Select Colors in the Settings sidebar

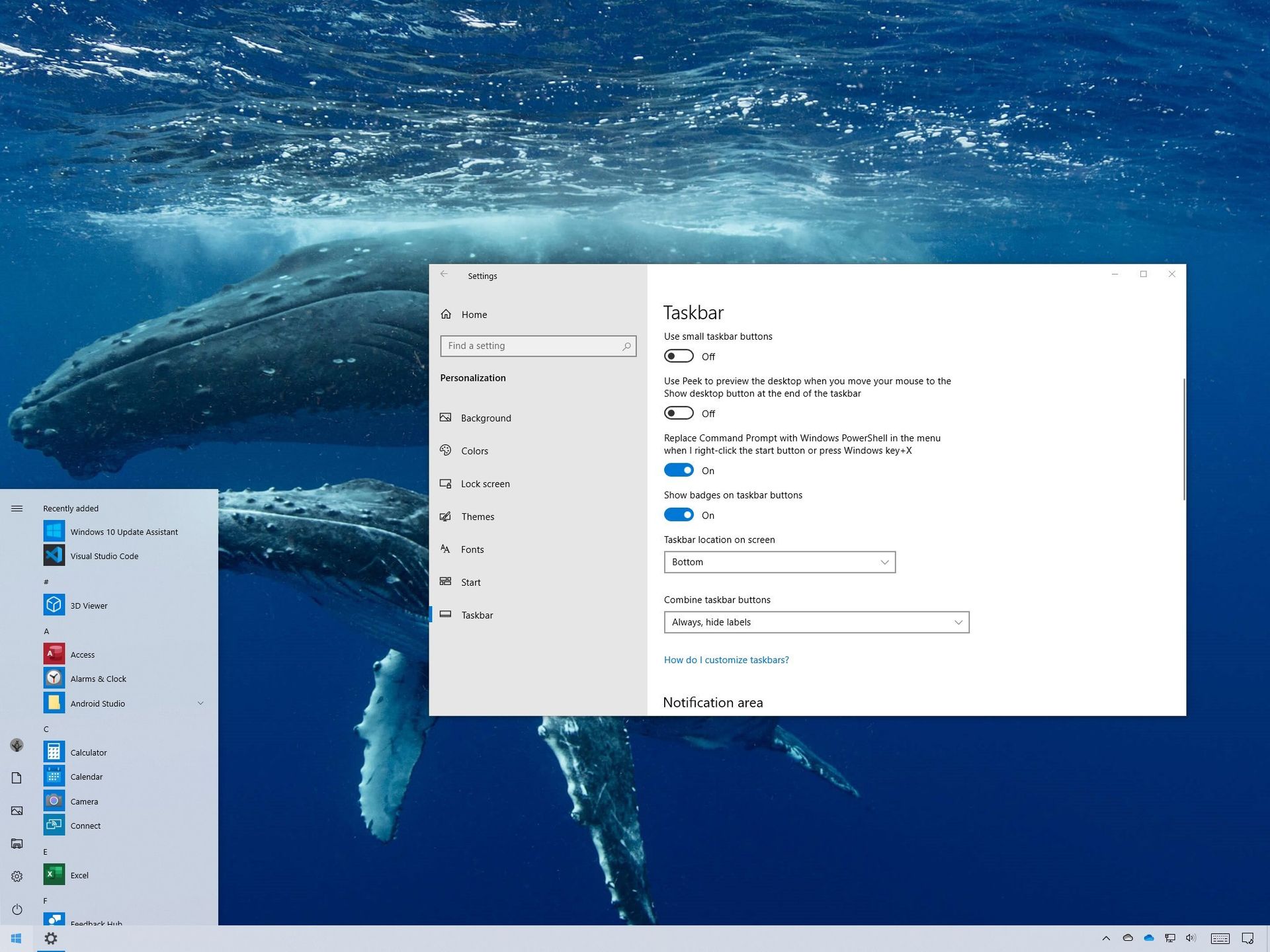pos(474,450)
